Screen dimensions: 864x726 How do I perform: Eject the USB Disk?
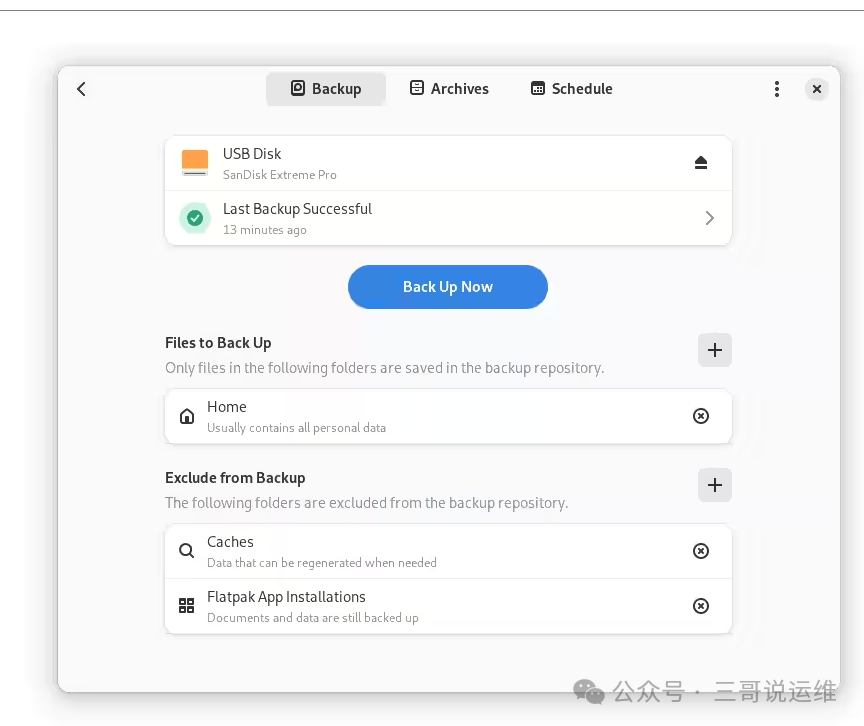pyautogui.click(x=701, y=163)
